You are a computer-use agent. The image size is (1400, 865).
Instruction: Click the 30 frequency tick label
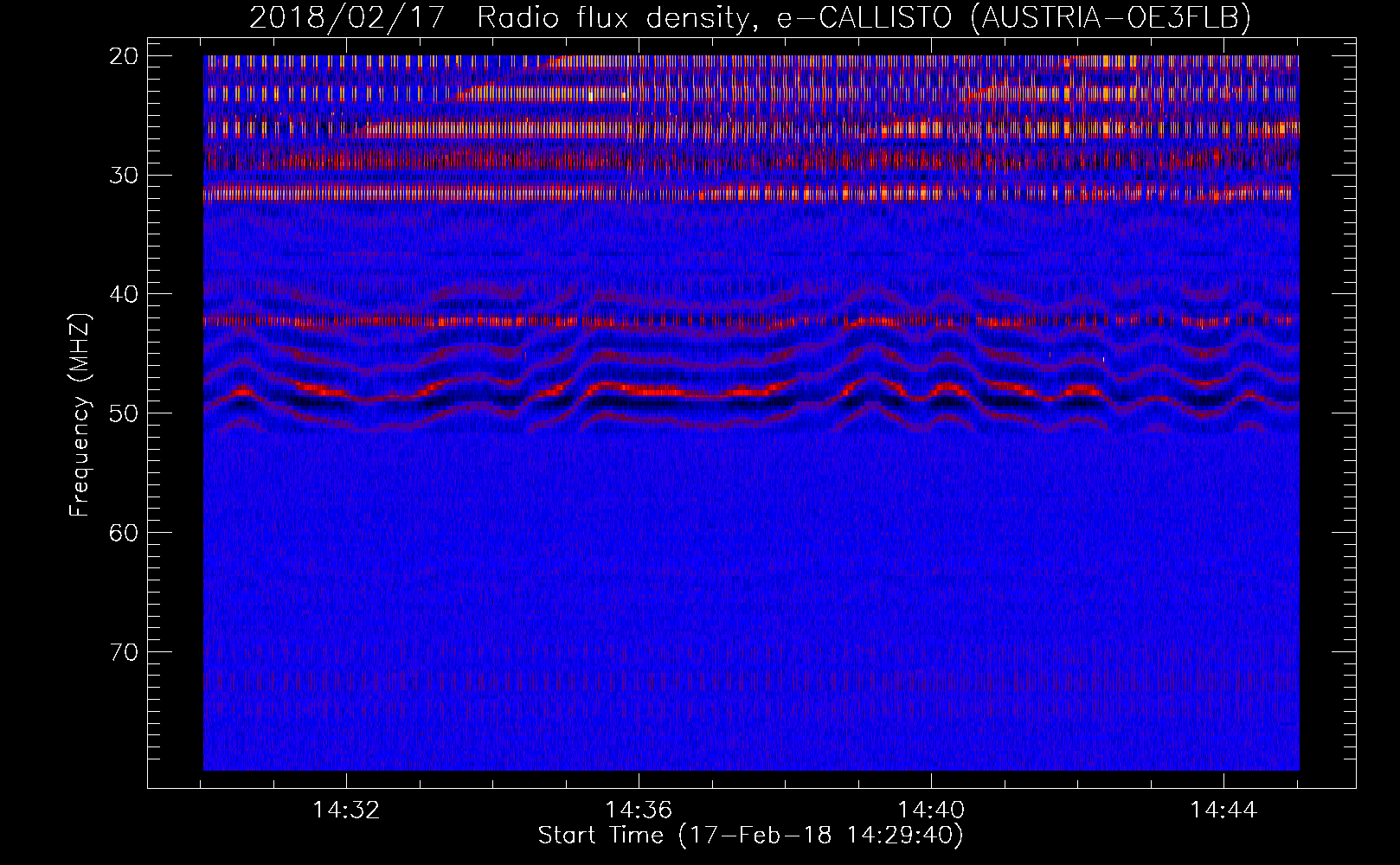coord(124,176)
